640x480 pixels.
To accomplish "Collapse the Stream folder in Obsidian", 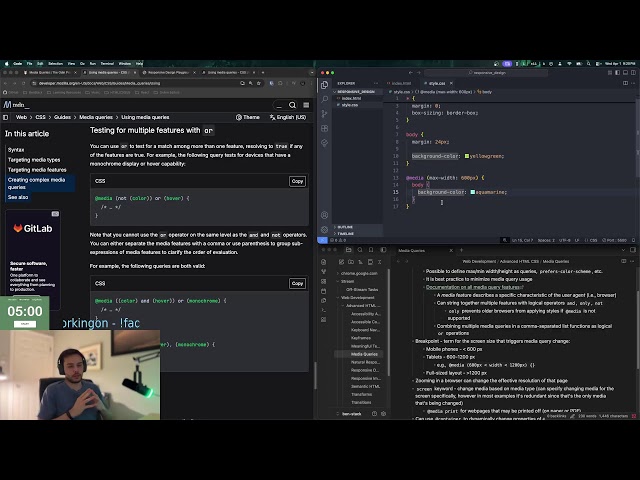I will (x=348, y=281).
